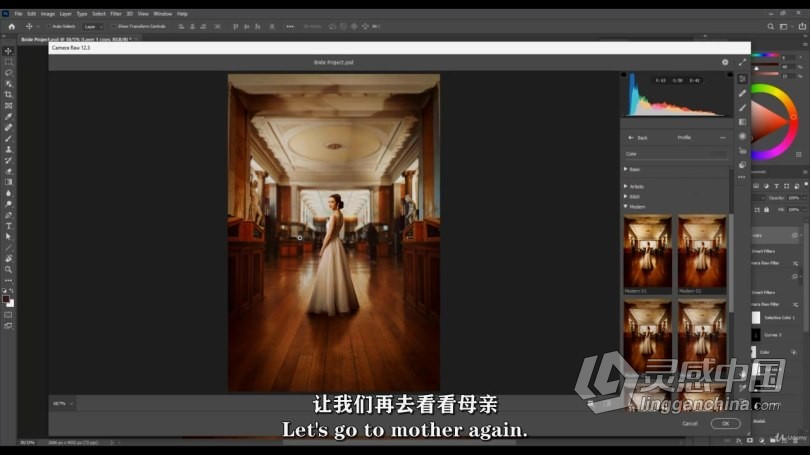
Task: Select the Gradient tool
Action: [x=8, y=182]
